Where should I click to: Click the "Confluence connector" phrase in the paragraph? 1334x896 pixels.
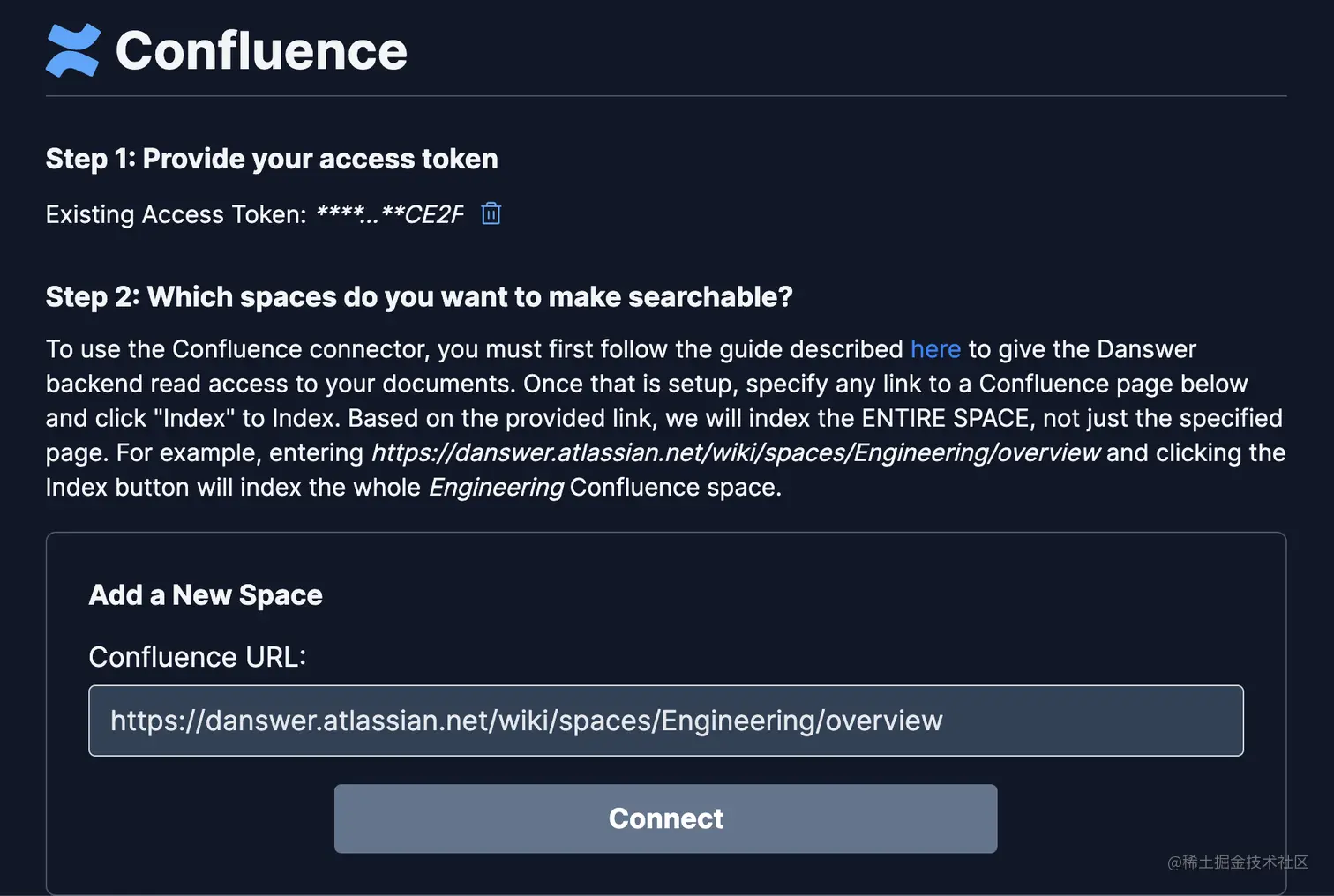click(297, 349)
